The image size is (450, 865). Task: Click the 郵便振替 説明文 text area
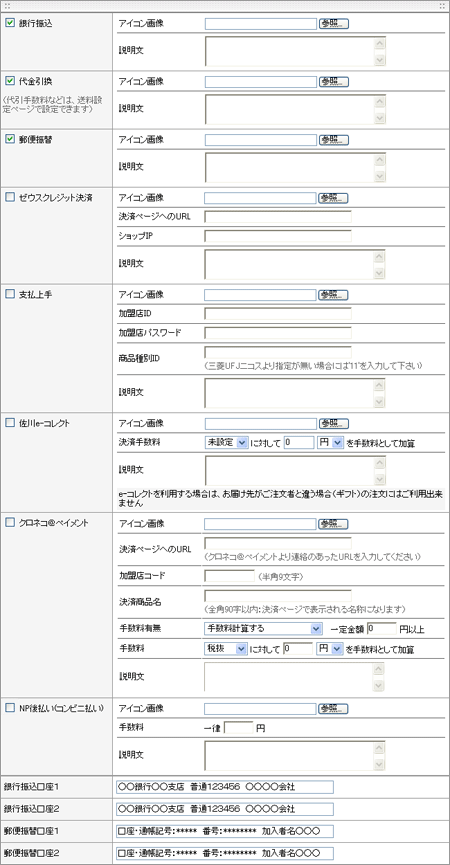pos(295,167)
